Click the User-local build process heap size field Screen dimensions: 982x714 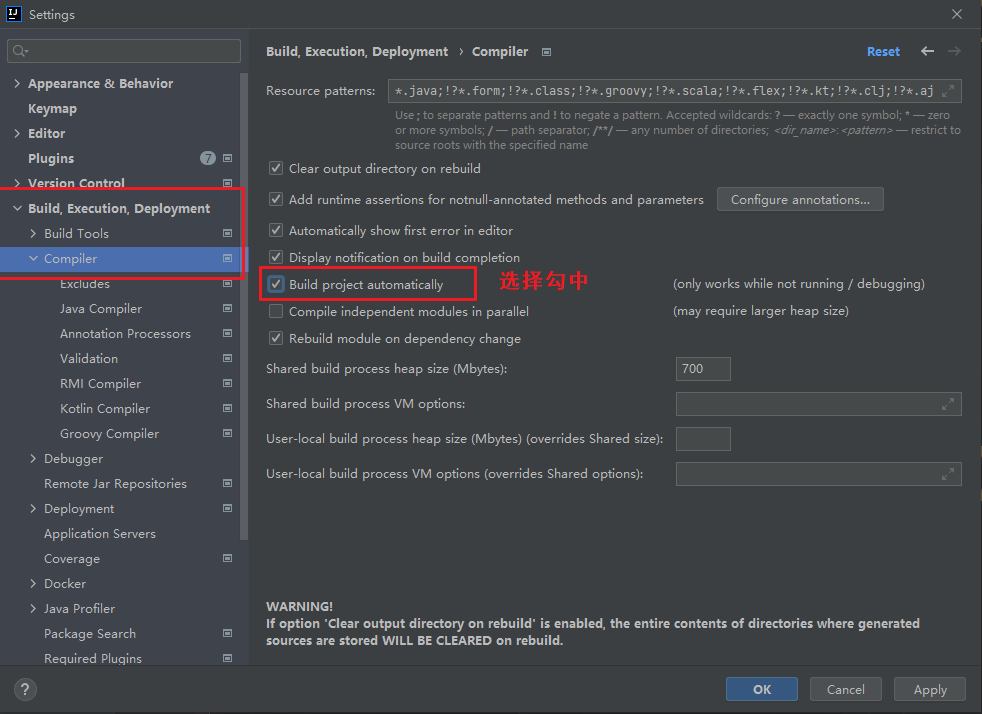(703, 439)
